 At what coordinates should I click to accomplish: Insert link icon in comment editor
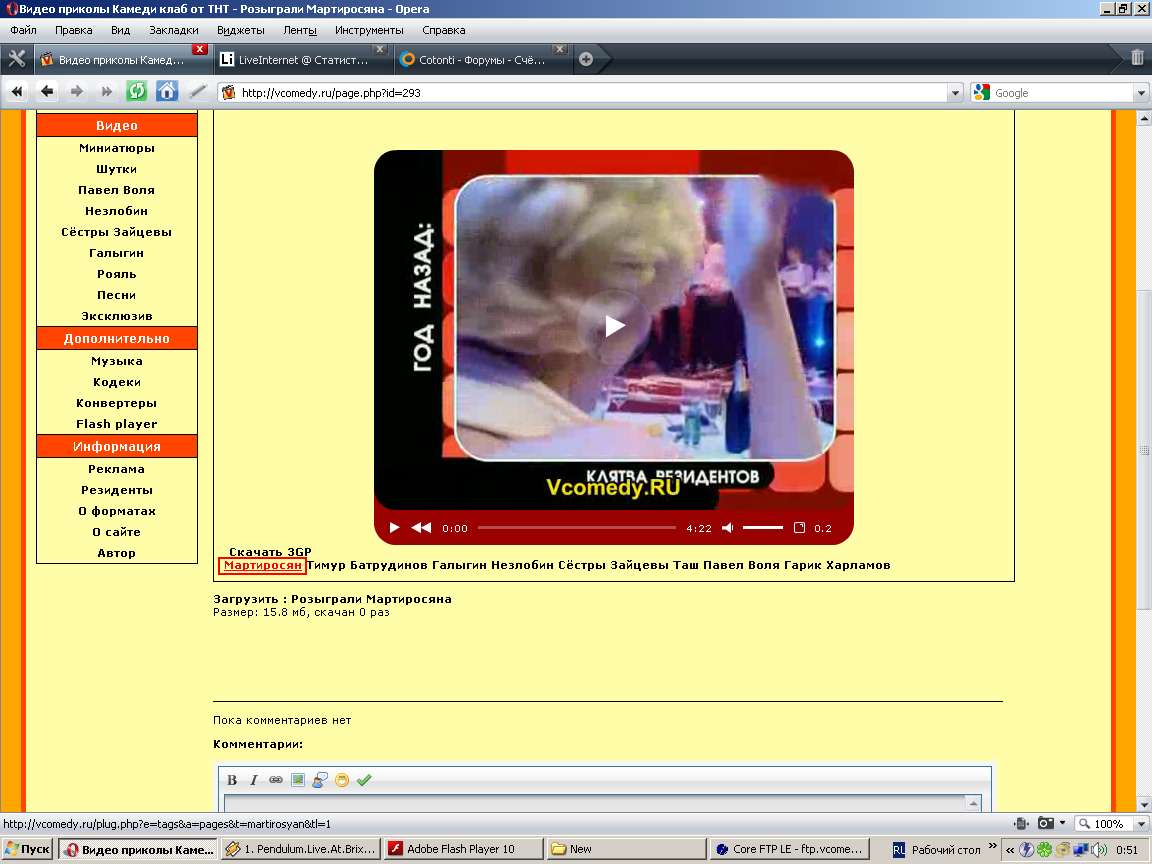275,780
